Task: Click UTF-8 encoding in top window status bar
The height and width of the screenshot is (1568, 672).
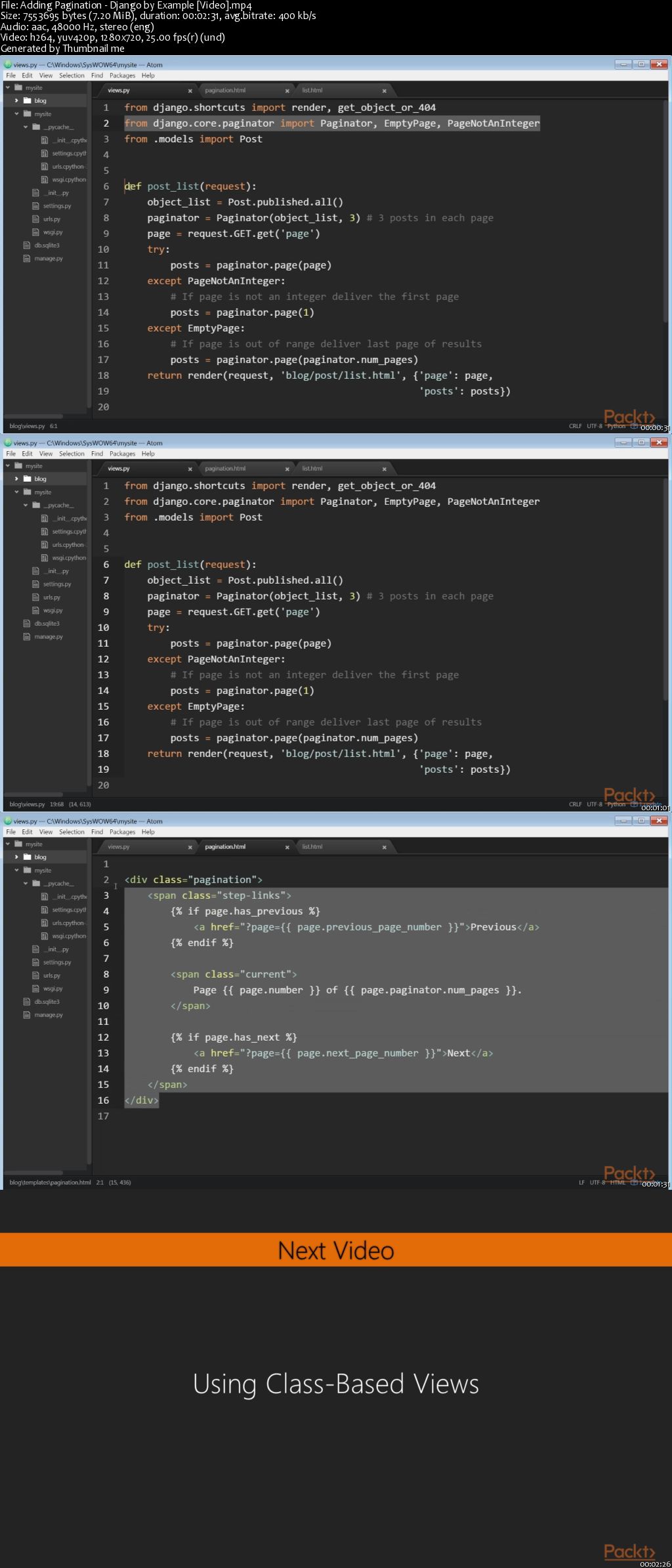Action: 594,426
